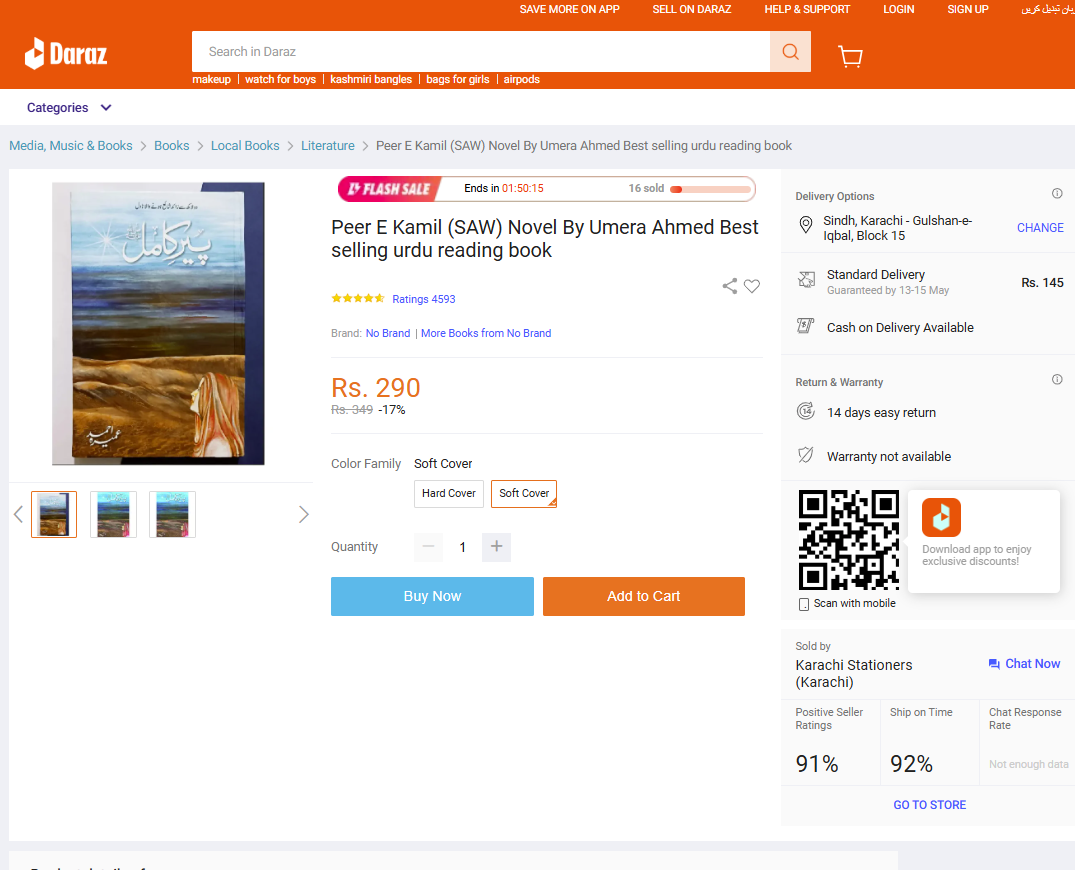Go to Books breadcrumb

[x=171, y=145]
